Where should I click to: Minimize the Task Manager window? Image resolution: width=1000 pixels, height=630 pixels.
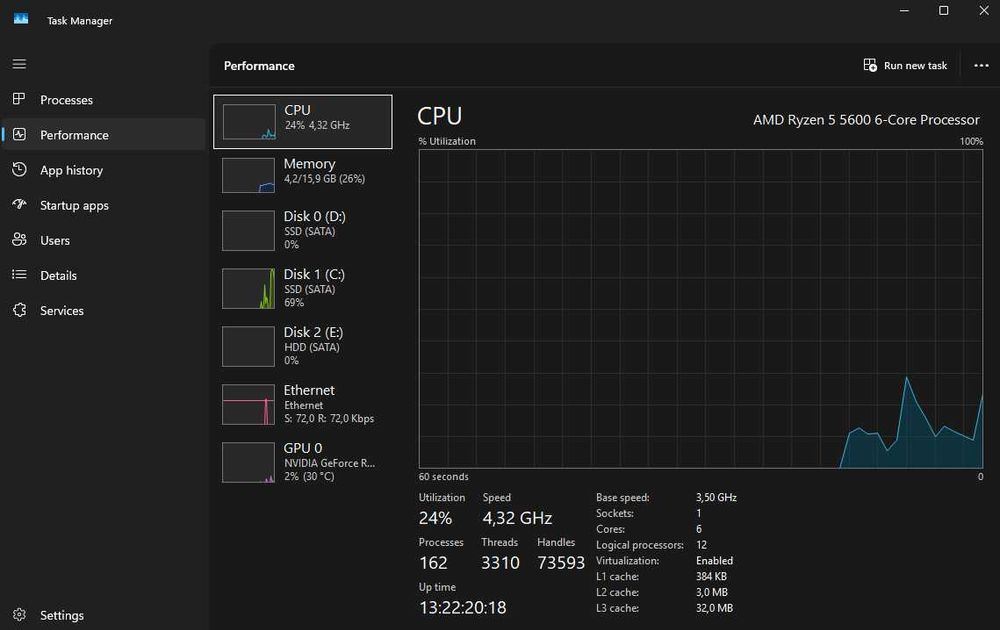(904, 11)
